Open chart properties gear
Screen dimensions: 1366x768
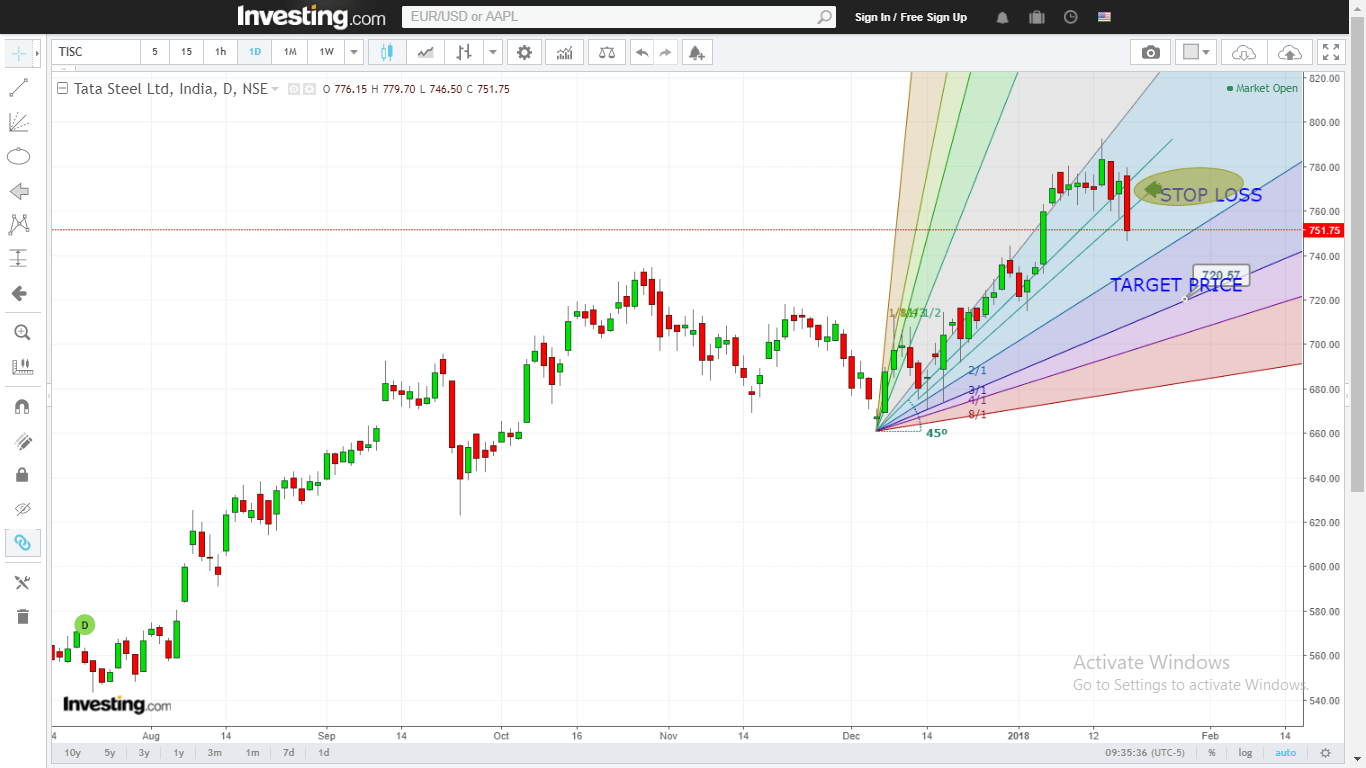click(524, 52)
